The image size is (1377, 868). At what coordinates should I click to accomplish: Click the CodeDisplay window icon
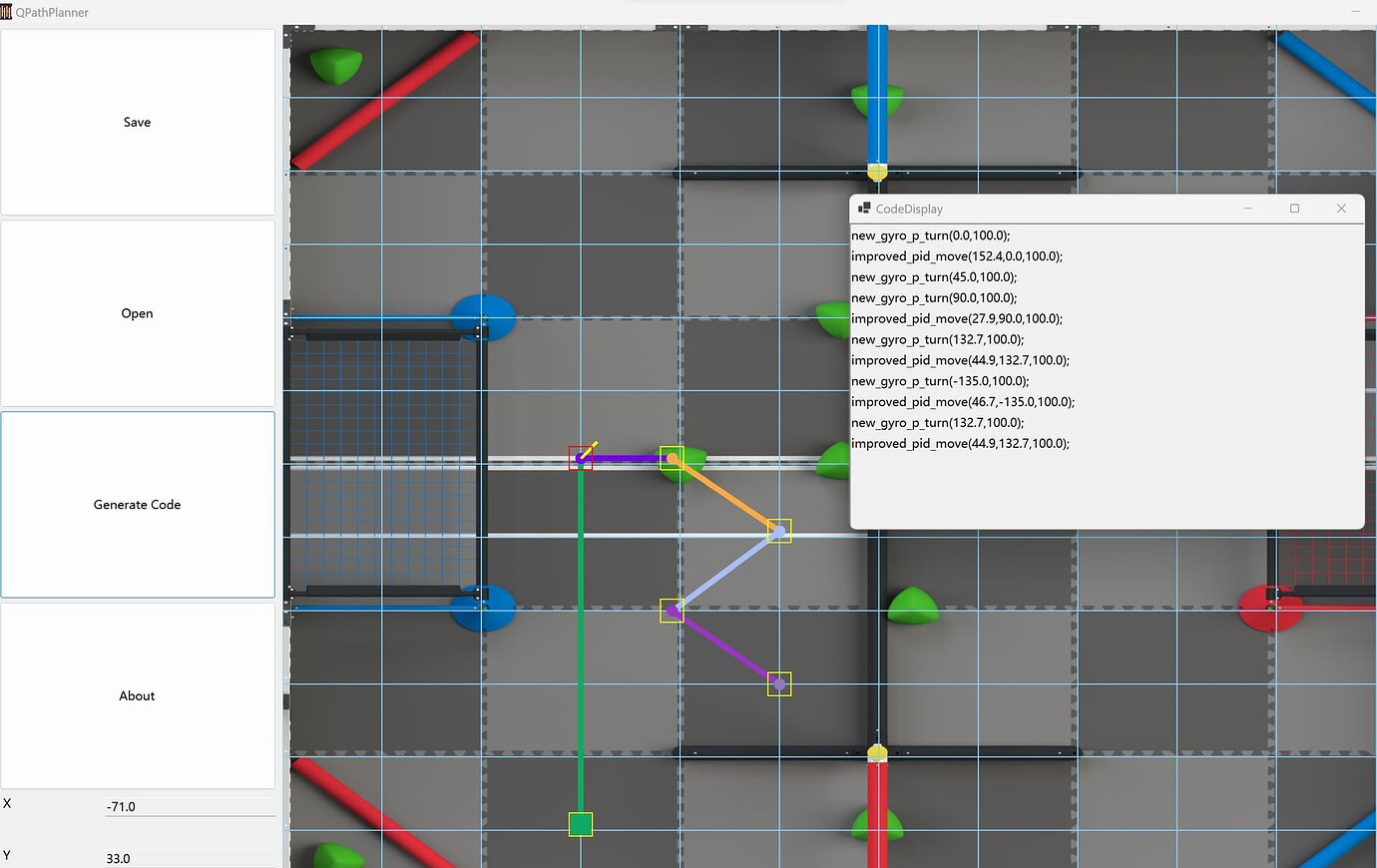click(x=863, y=209)
